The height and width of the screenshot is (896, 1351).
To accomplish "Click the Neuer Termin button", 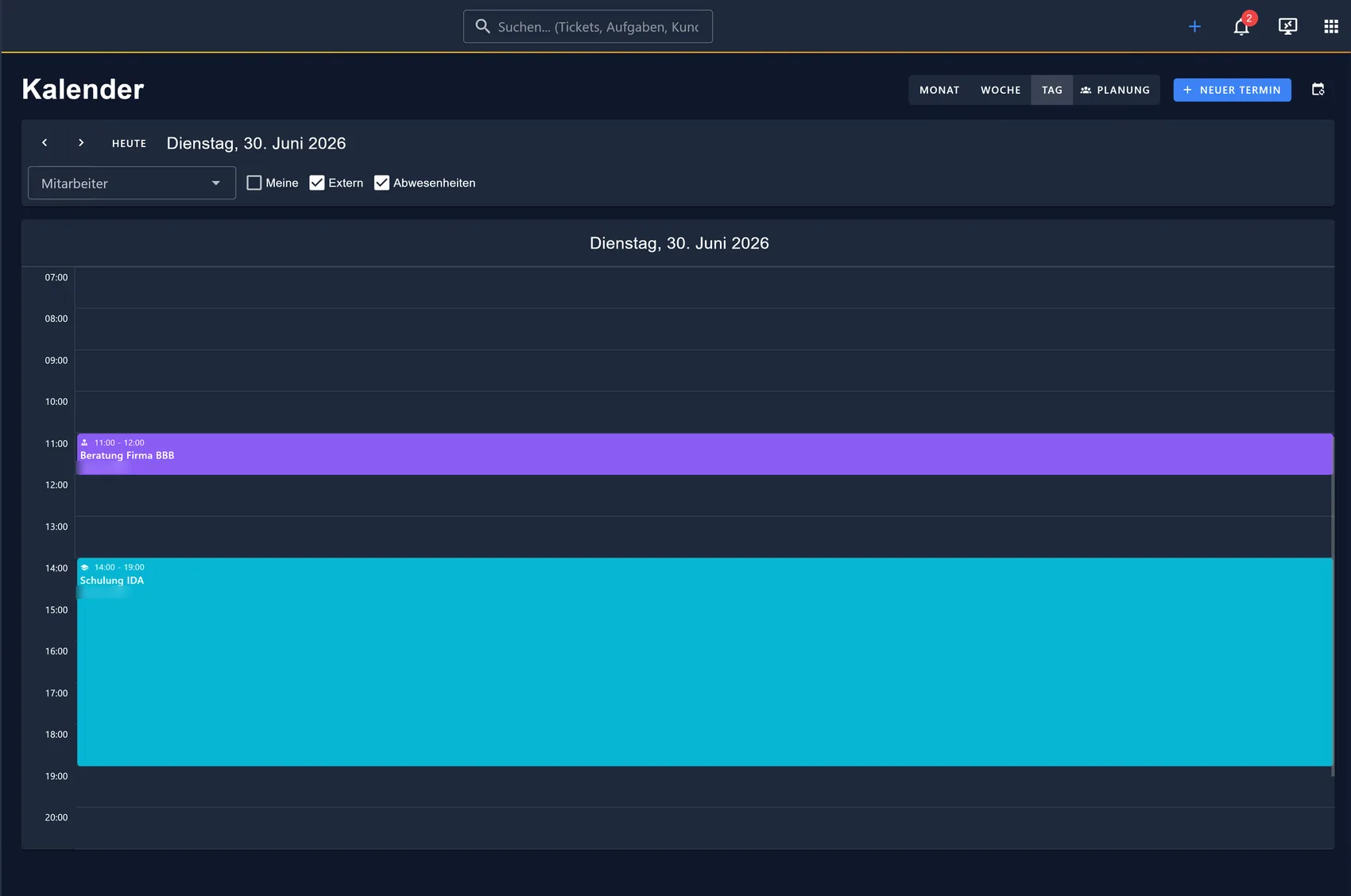I will point(1232,90).
